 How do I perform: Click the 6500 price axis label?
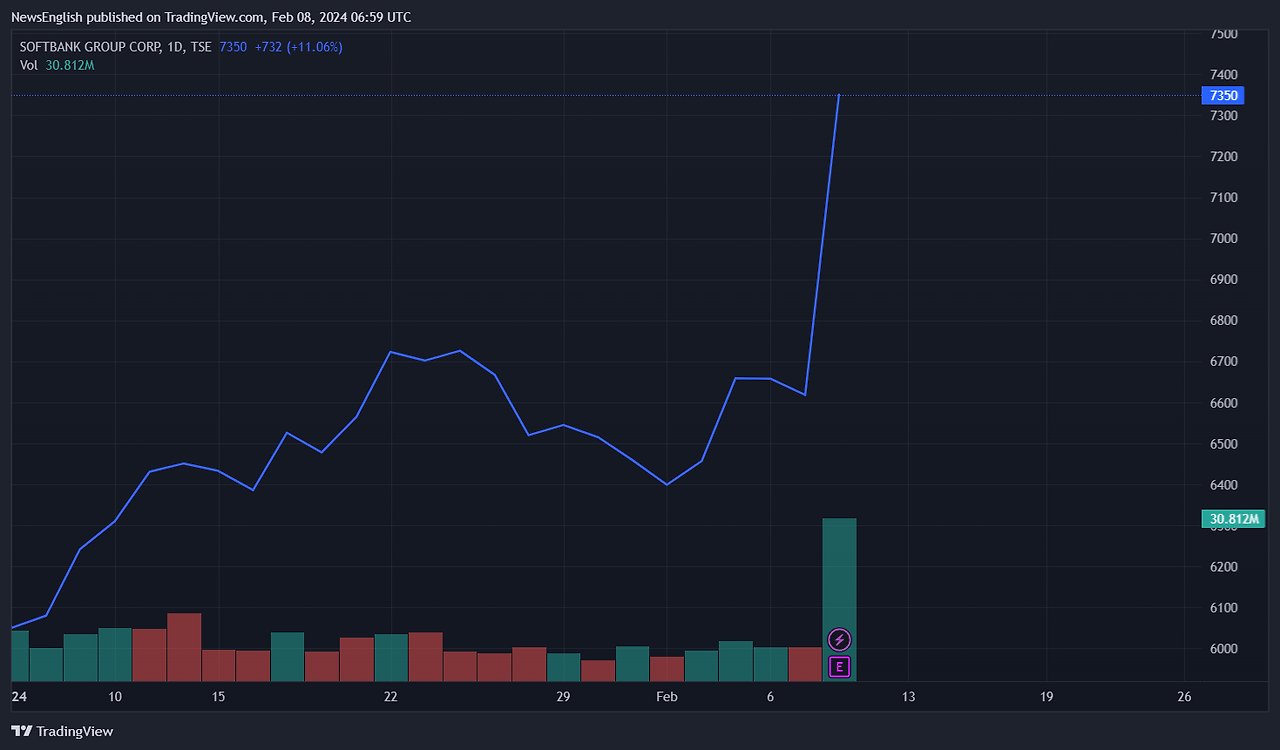click(1224, 444)
